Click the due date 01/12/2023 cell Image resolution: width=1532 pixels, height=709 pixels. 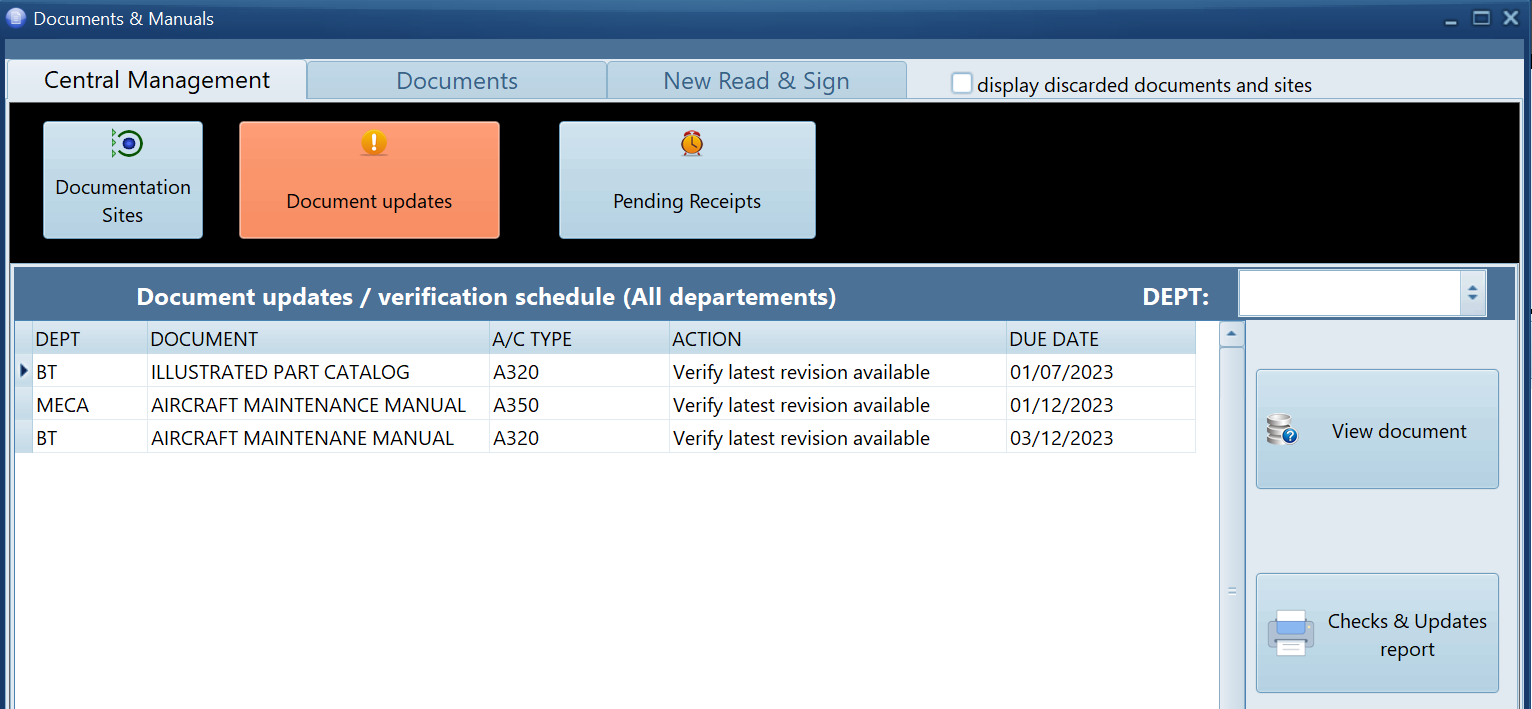pyautogui.click(x=1101, y=405)
